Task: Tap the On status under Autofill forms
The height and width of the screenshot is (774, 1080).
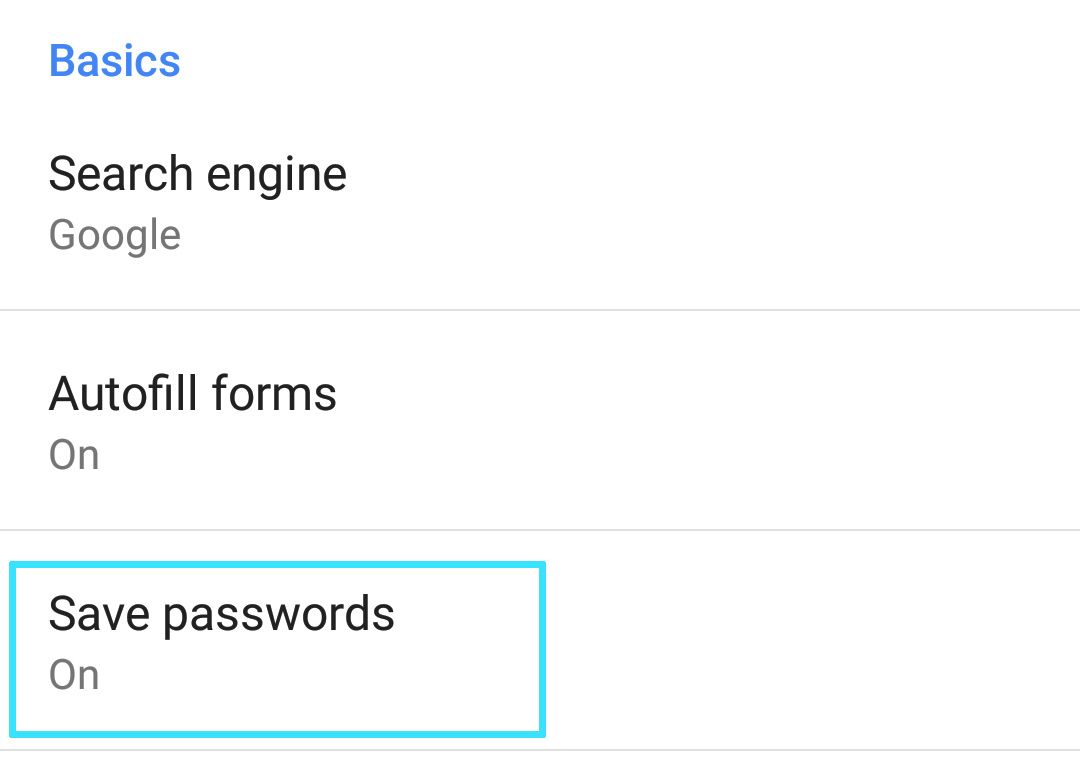Action: click(x=74, y=456)
